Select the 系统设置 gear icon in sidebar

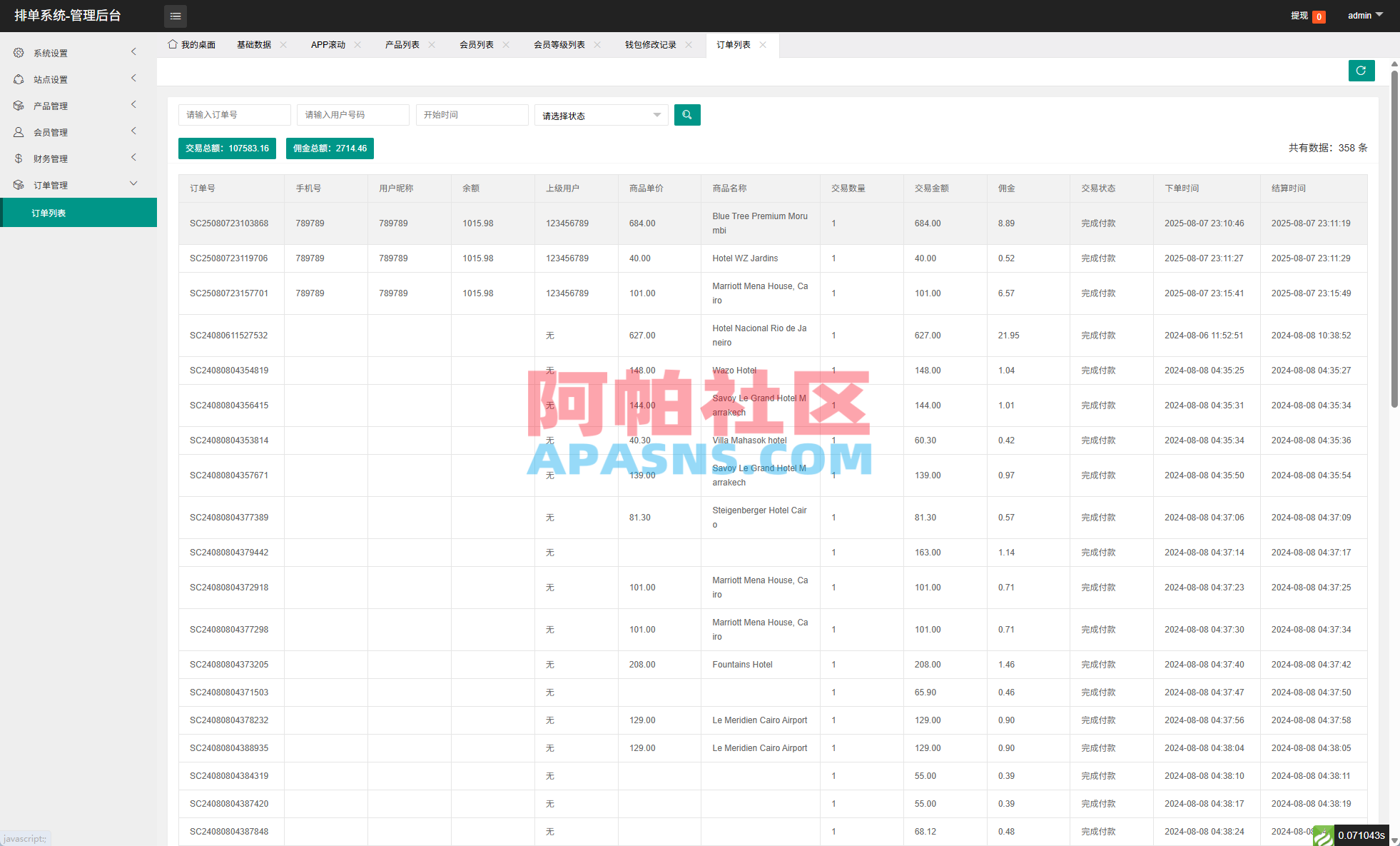point(19,52)
